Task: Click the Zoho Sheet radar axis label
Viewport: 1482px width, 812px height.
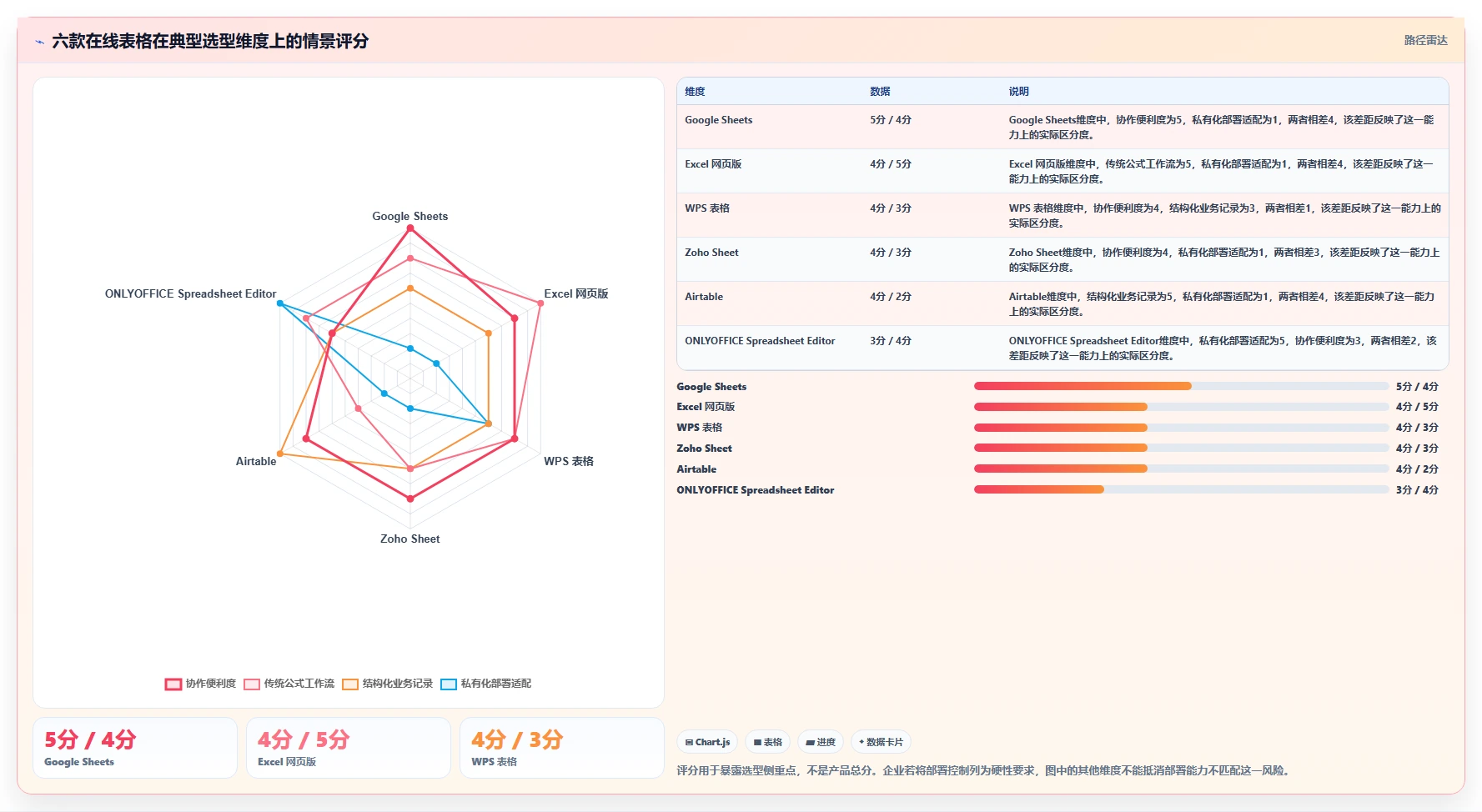Action: tap(409, 539)
